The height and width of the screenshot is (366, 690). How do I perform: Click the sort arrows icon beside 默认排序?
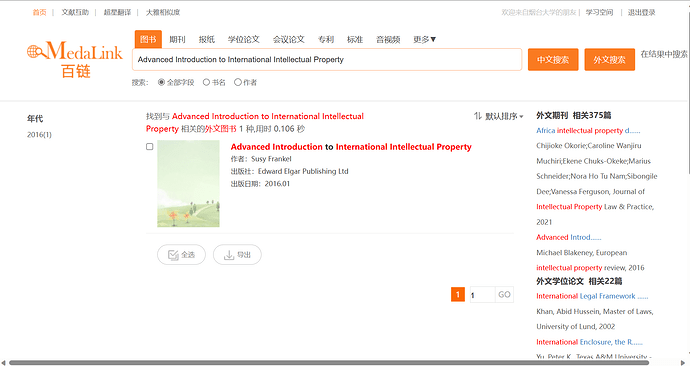click(x=477, y=116)
